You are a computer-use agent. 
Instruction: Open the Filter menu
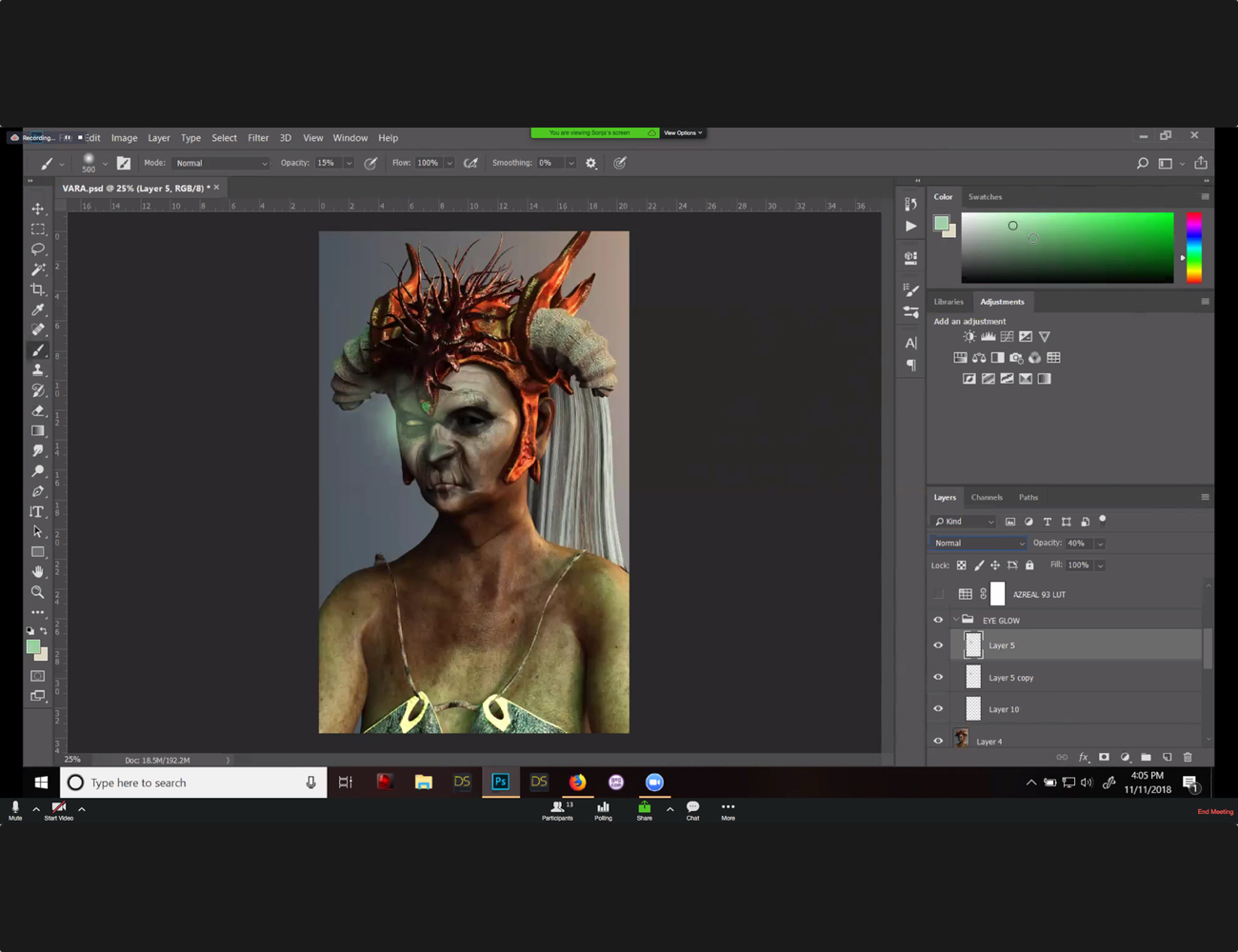pos(258,137)
